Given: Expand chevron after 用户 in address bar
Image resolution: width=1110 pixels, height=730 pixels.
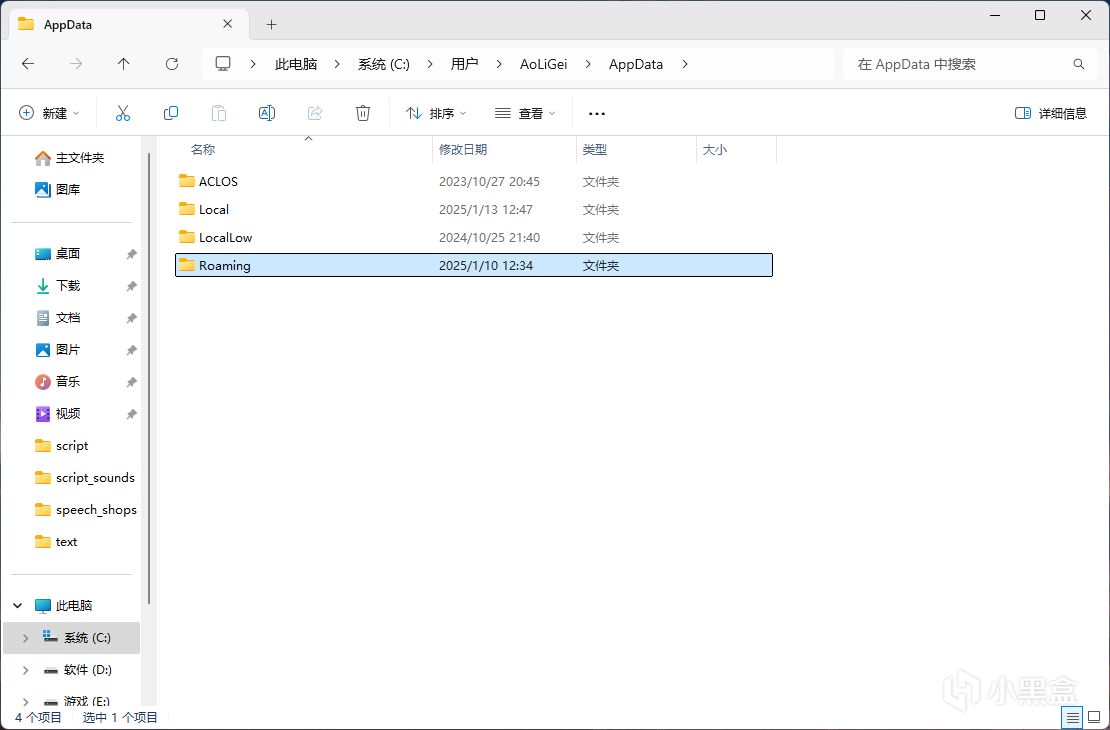Looking at the screenshot, I should (x=499, y=64).
